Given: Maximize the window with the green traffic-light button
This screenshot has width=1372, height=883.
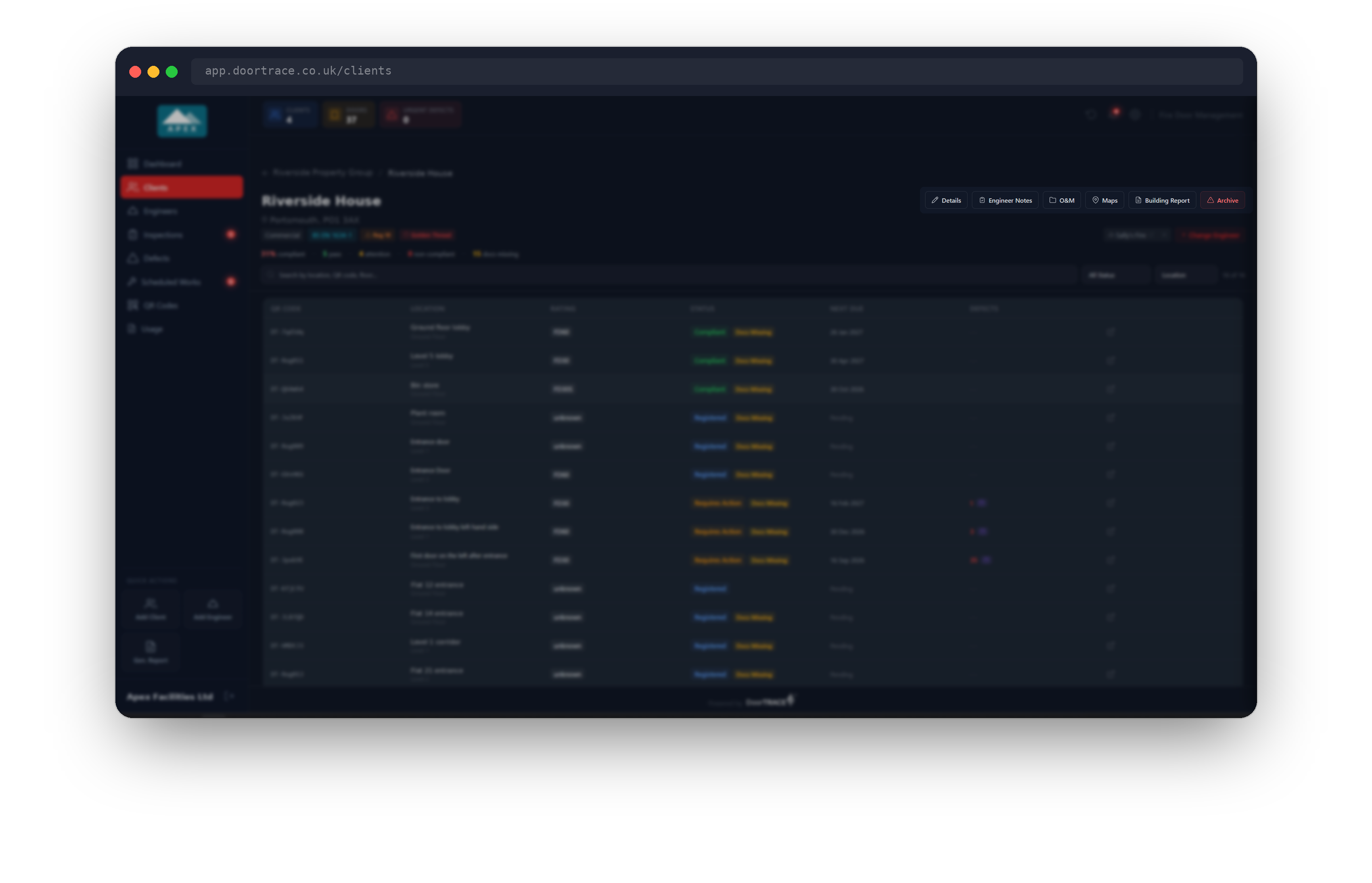Looking at the screenshot, I should [x=172, y=72].
